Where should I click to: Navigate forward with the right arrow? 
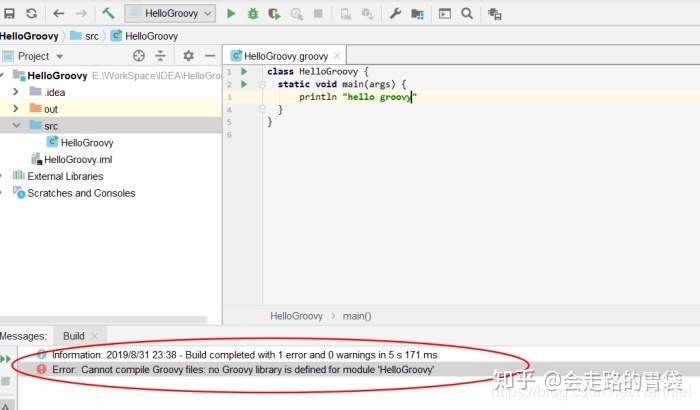click(81, 13)
